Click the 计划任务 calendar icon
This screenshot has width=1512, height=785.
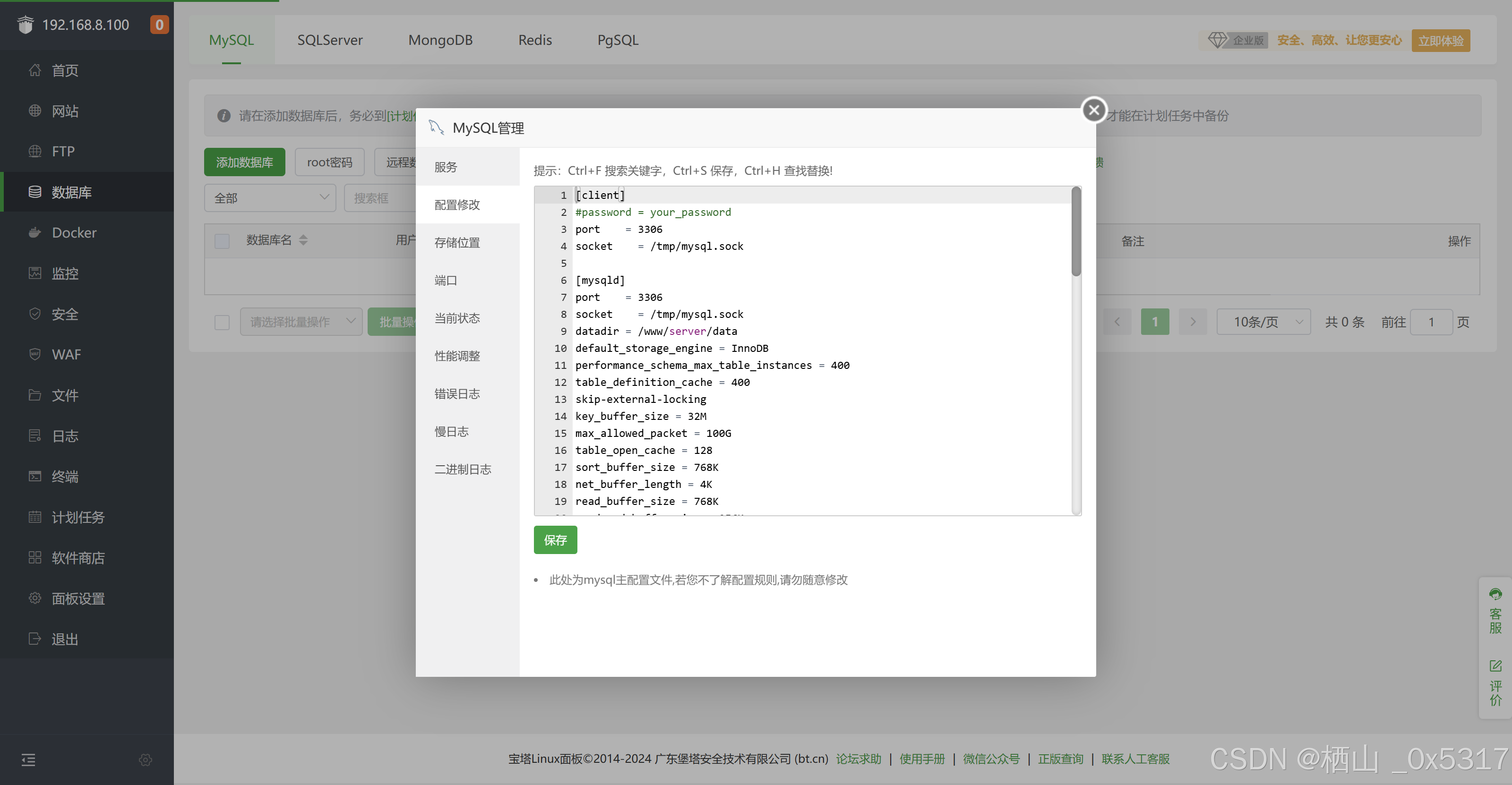click(x=34, y=517)
